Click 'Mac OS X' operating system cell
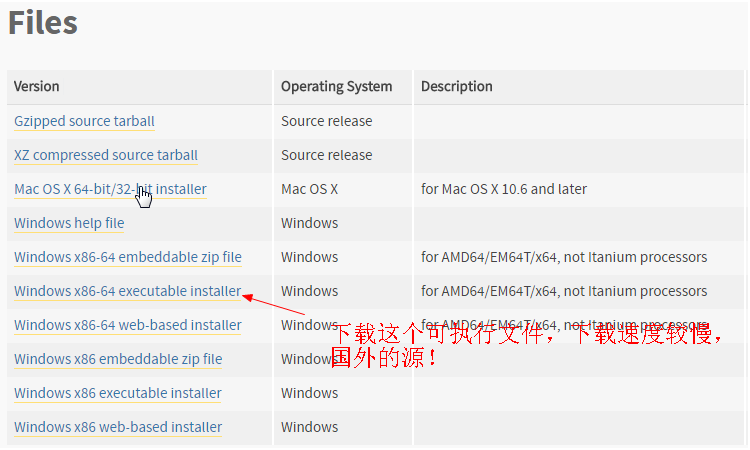 309,189
